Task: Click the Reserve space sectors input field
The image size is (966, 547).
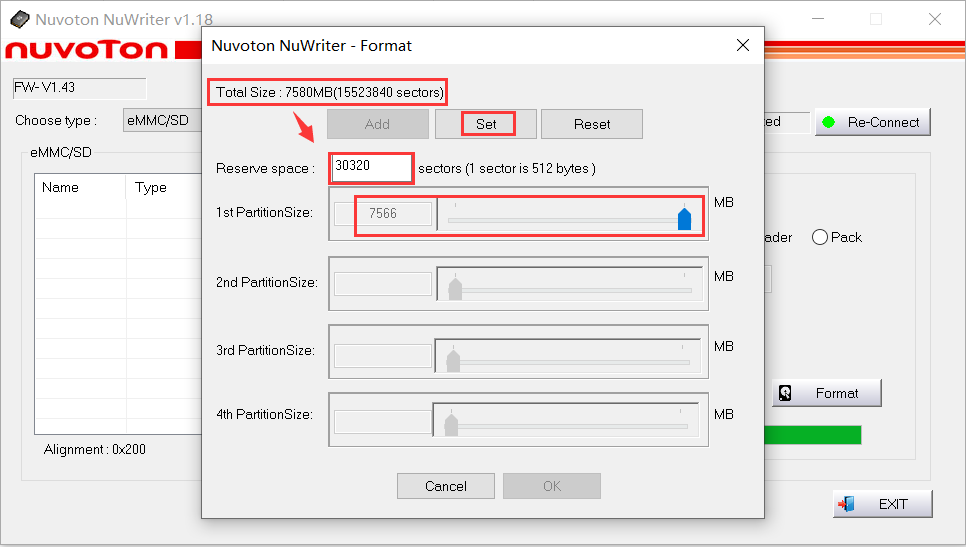Action: pyautogui.click(x=371, y=168)
